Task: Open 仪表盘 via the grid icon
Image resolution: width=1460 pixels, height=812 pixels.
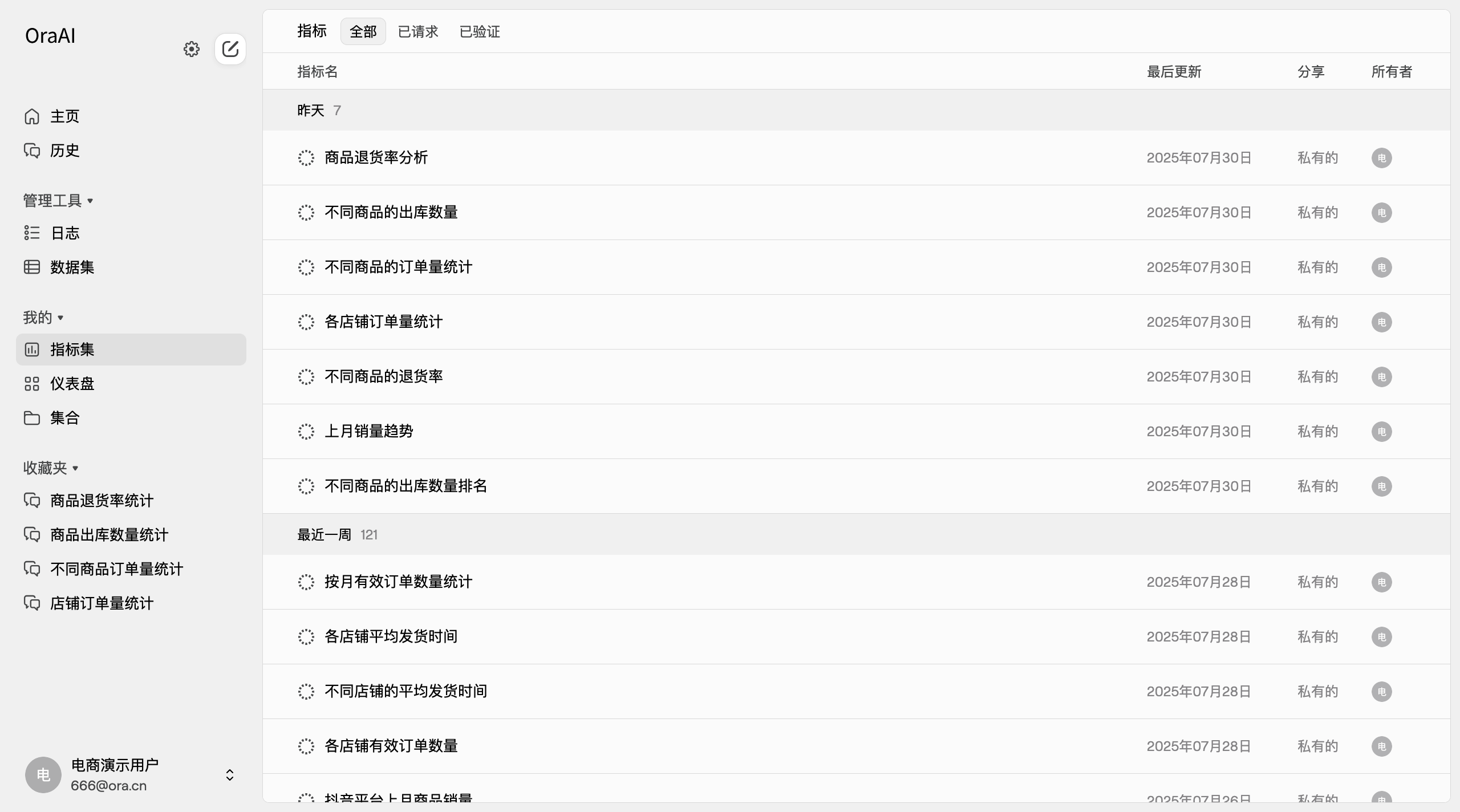Action: coord(32,384)
